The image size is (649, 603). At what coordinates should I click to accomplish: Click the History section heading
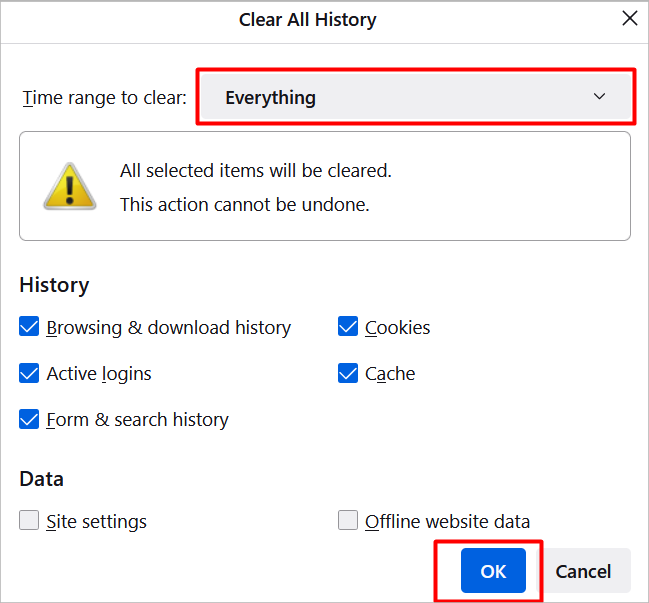pyautogui.click(x=54, y=285)
